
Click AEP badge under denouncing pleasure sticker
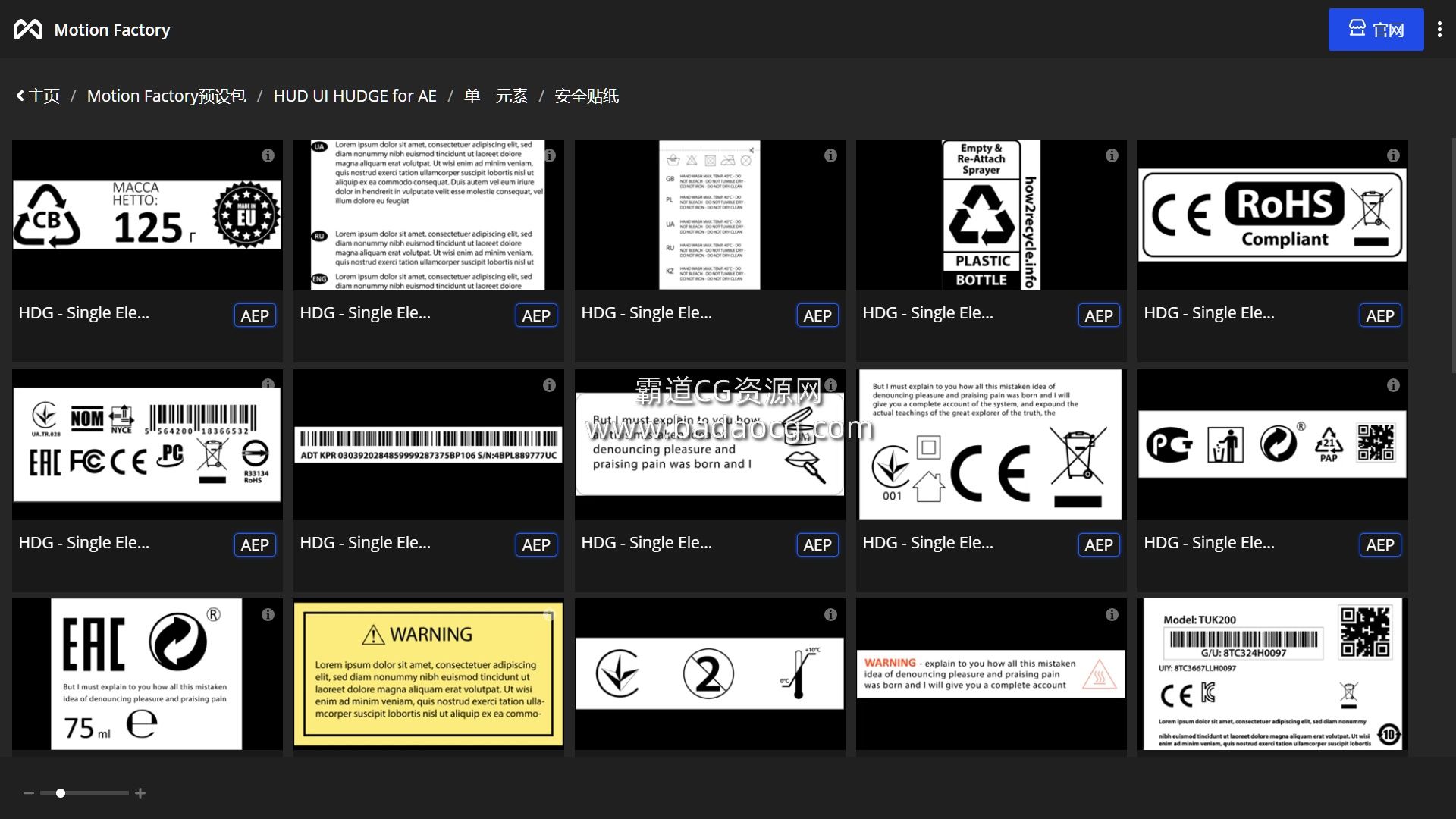pos(817,544)
